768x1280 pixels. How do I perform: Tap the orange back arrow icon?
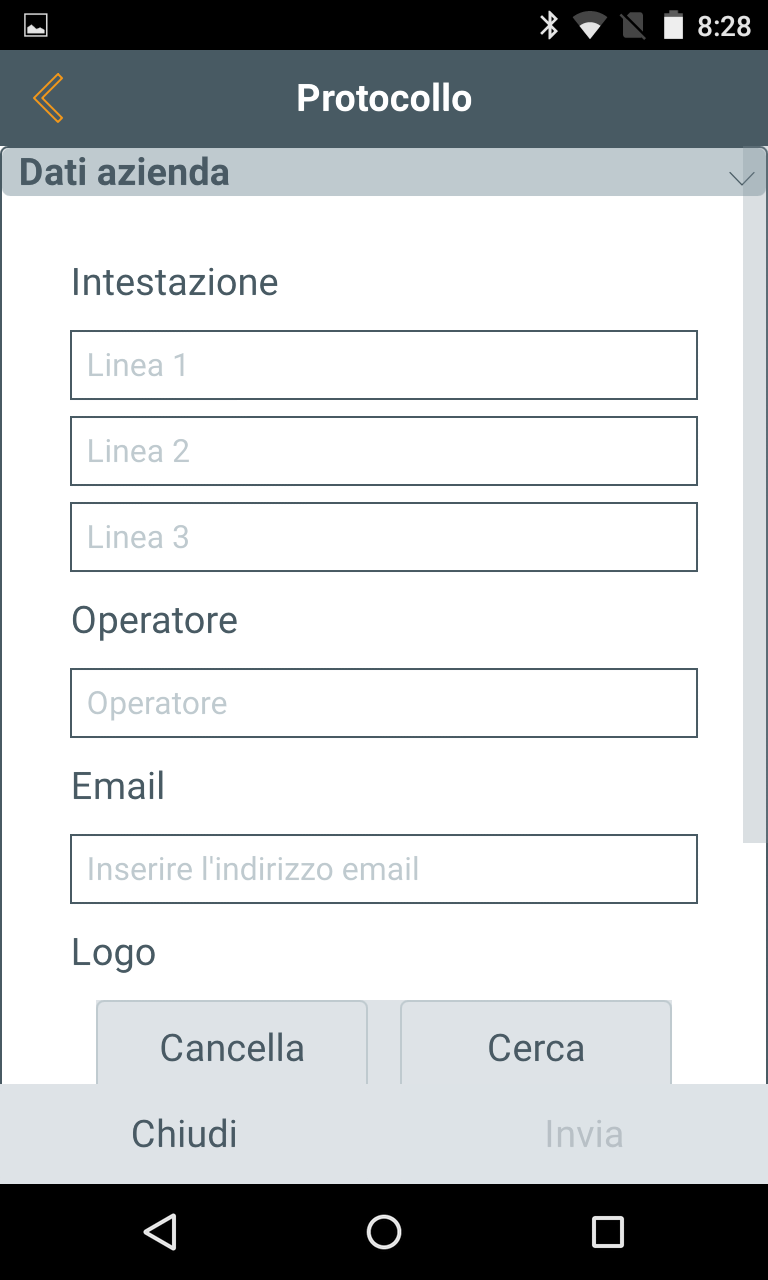point(48,98)
